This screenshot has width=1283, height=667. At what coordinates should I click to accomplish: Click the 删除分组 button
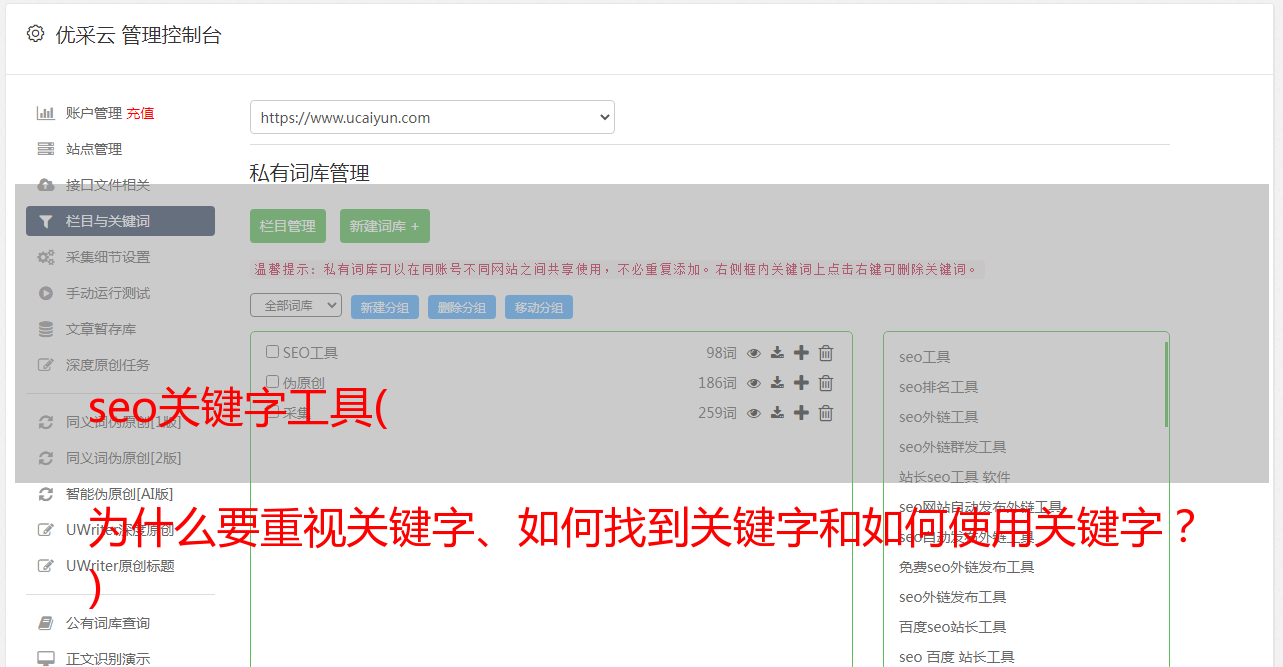(462, 307)
